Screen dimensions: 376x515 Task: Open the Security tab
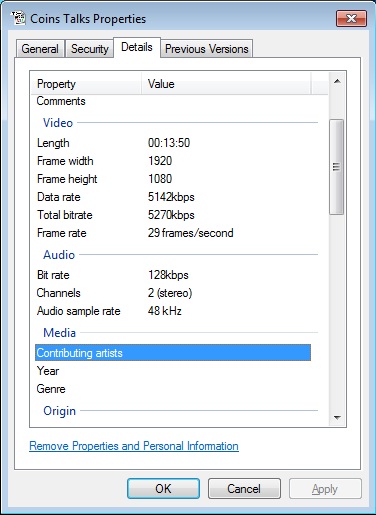pyautogui.click(x=90, y=49)
